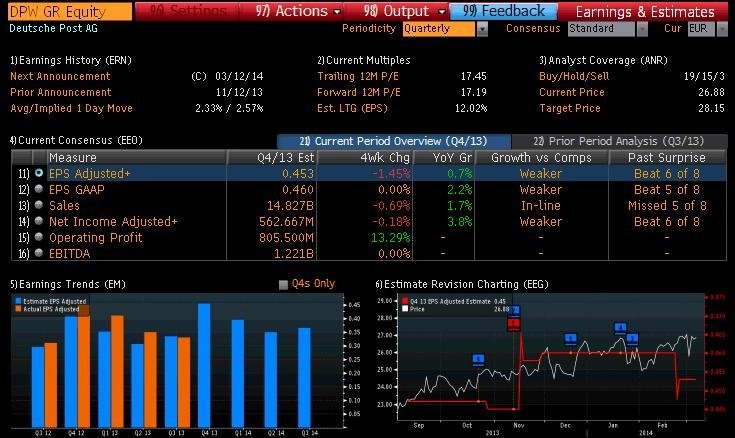Click the Past Surprise column header

click(x=667, y=158)
